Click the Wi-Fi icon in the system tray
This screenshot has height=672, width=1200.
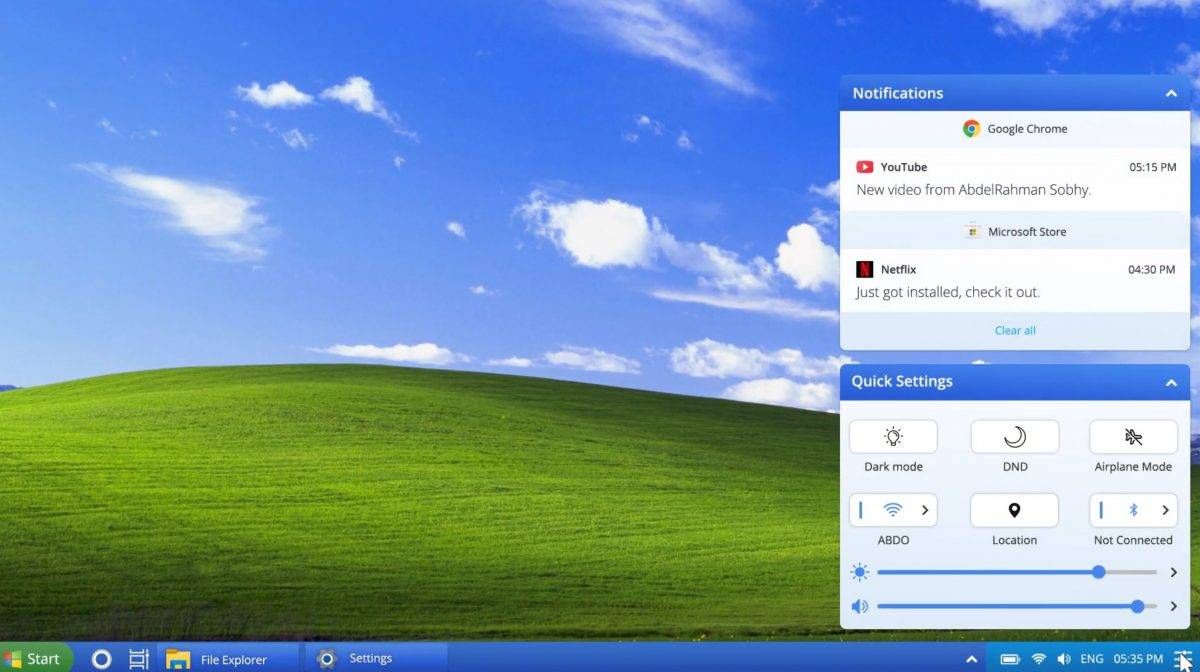click(x=1038, y=659)
